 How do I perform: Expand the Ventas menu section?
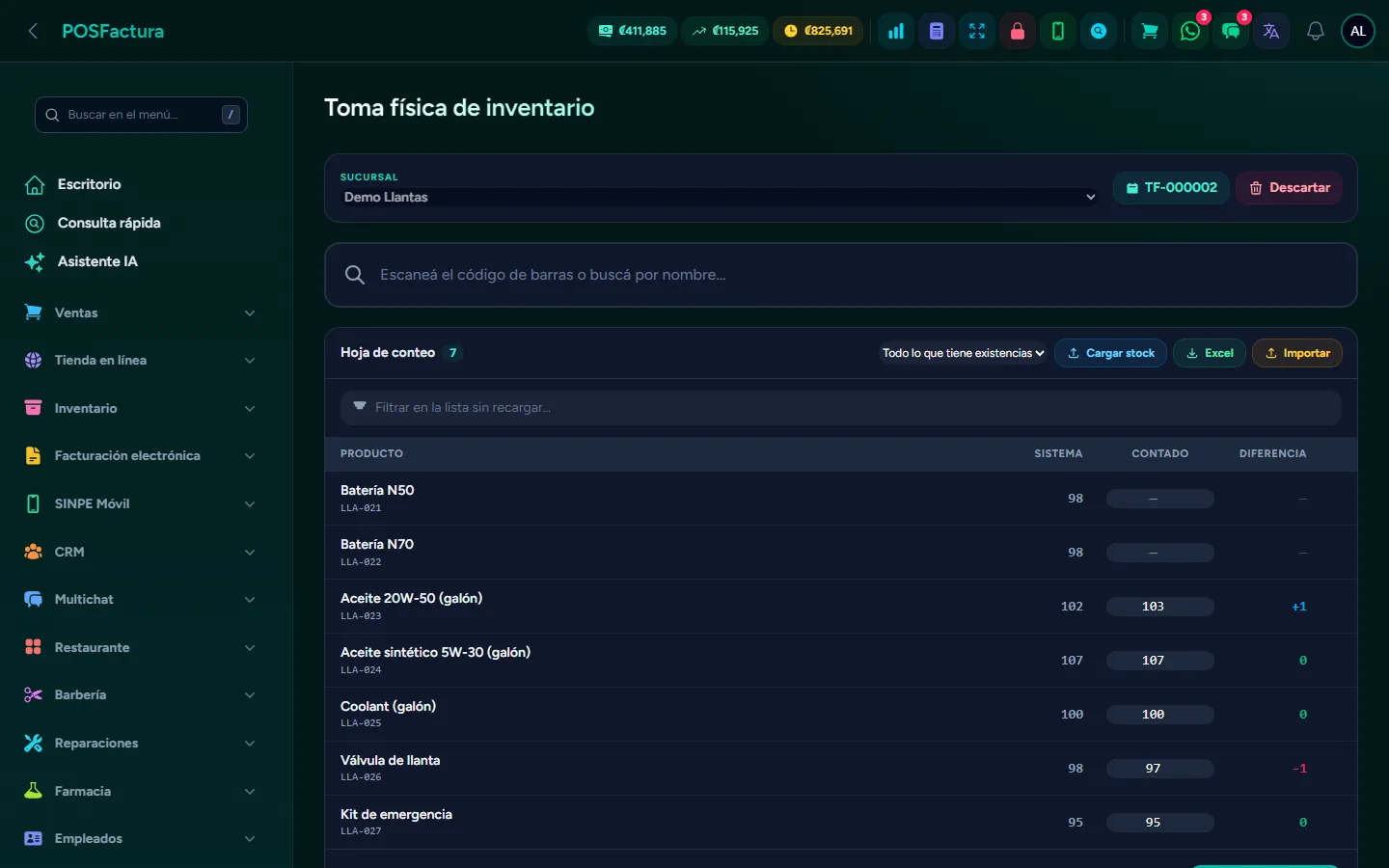tap(141, 312)
